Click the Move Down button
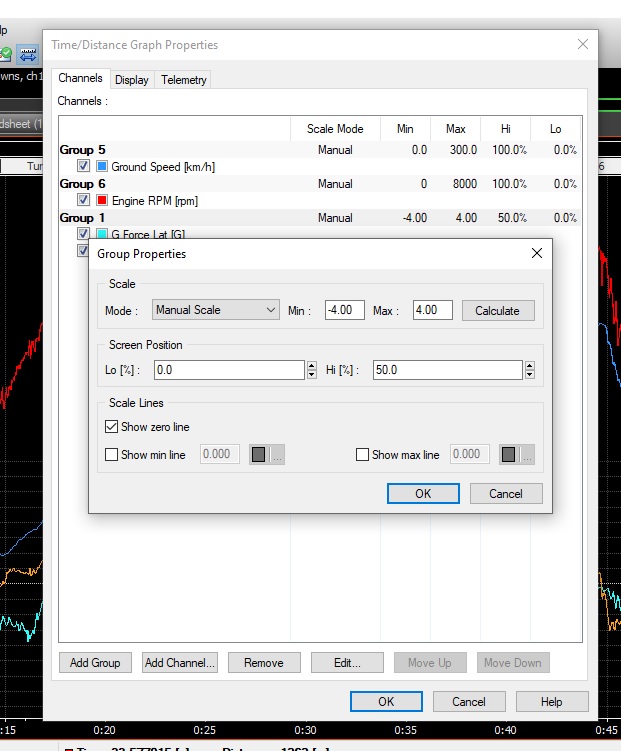This screenshot has width=621, height=751. [513, 662]
